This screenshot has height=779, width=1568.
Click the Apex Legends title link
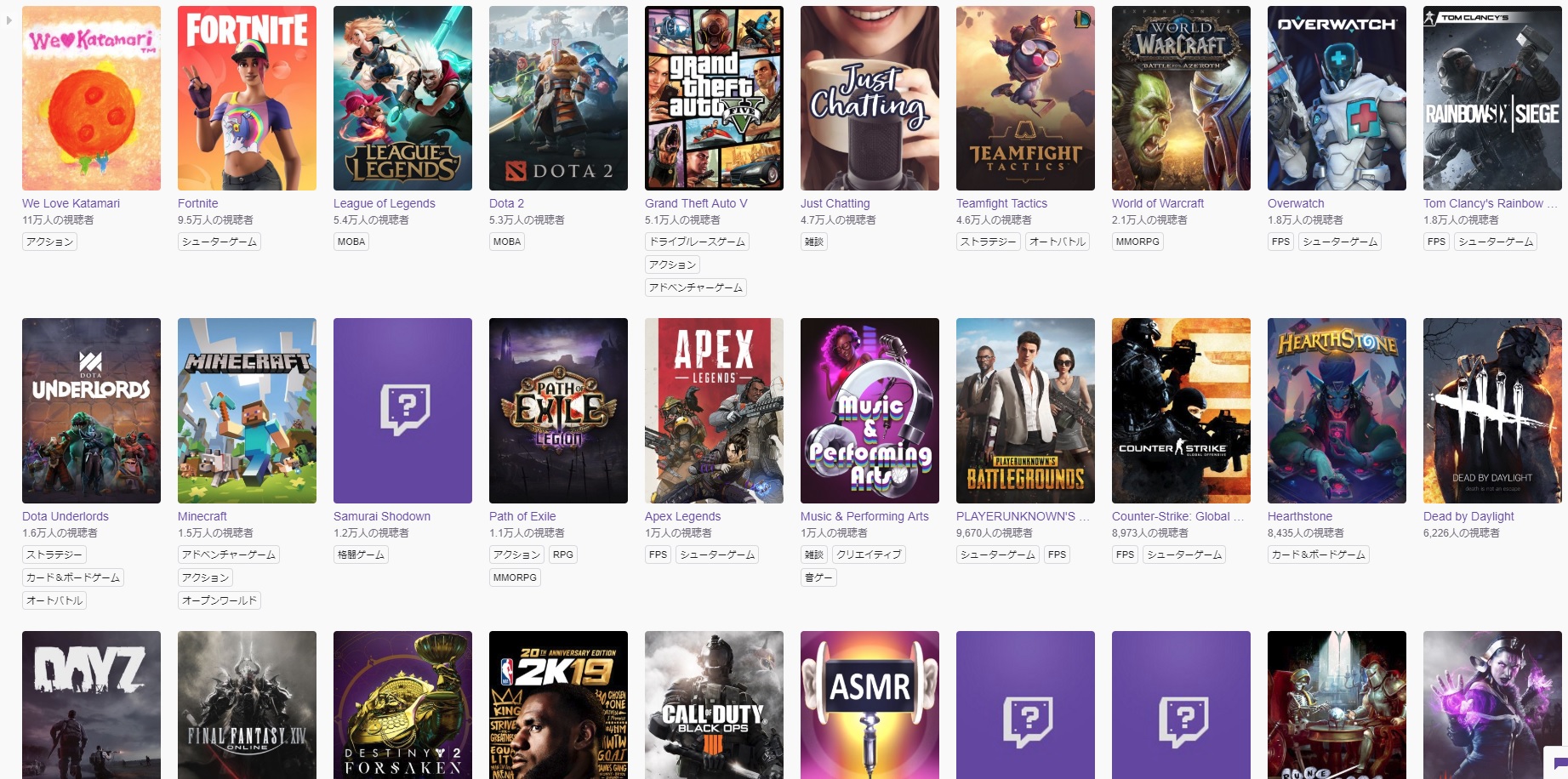pos(682,516)
